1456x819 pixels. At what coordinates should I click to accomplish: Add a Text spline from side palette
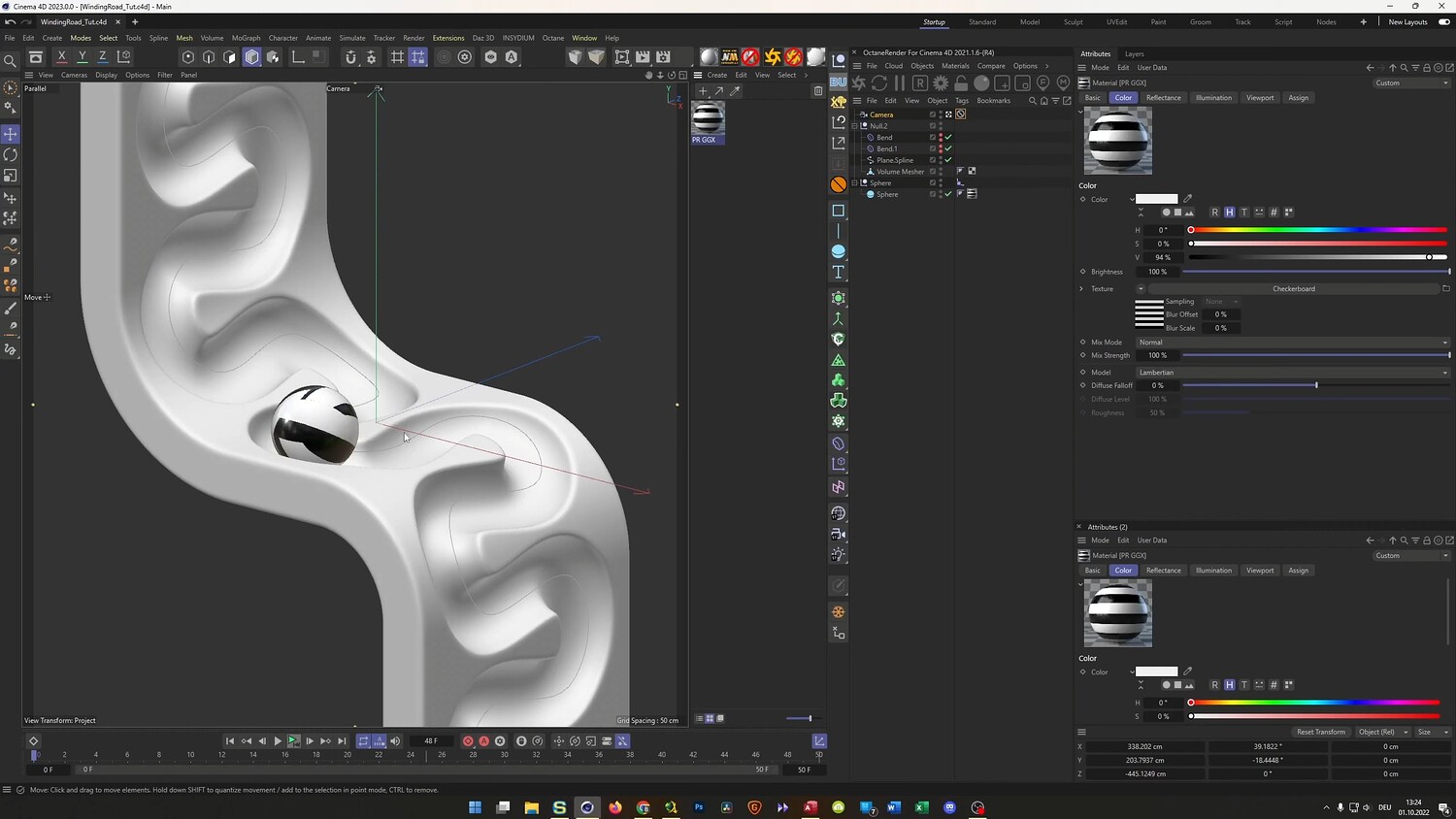click(x=839, y=273)
